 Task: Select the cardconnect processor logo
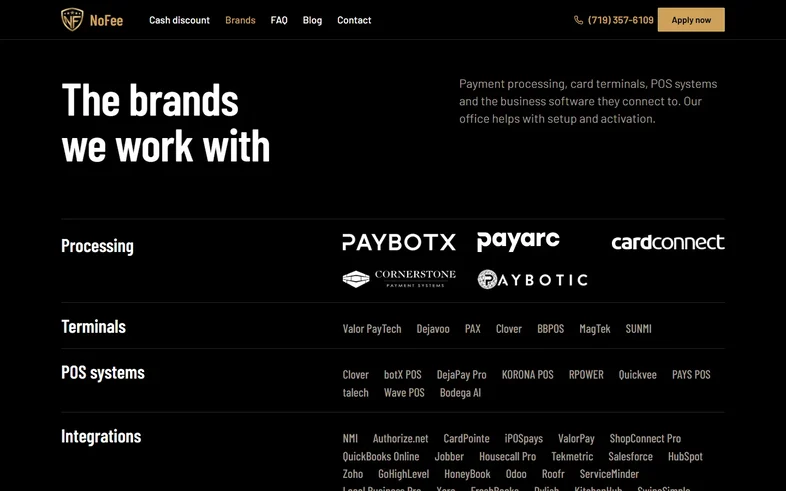click(668, 242)
